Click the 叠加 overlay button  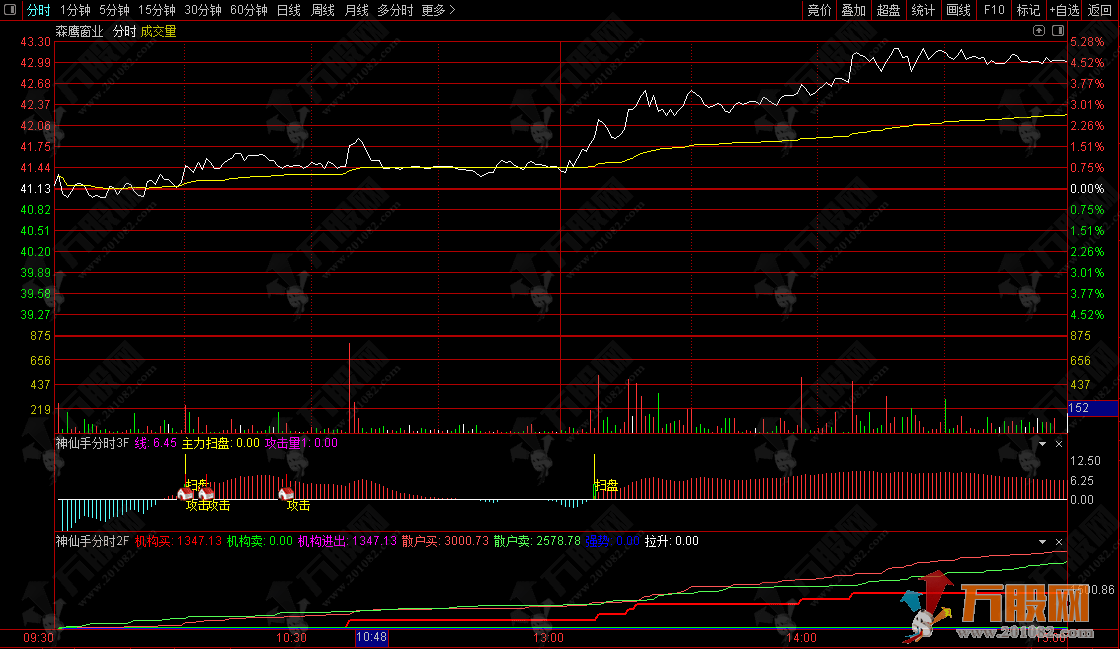[853, 10]
